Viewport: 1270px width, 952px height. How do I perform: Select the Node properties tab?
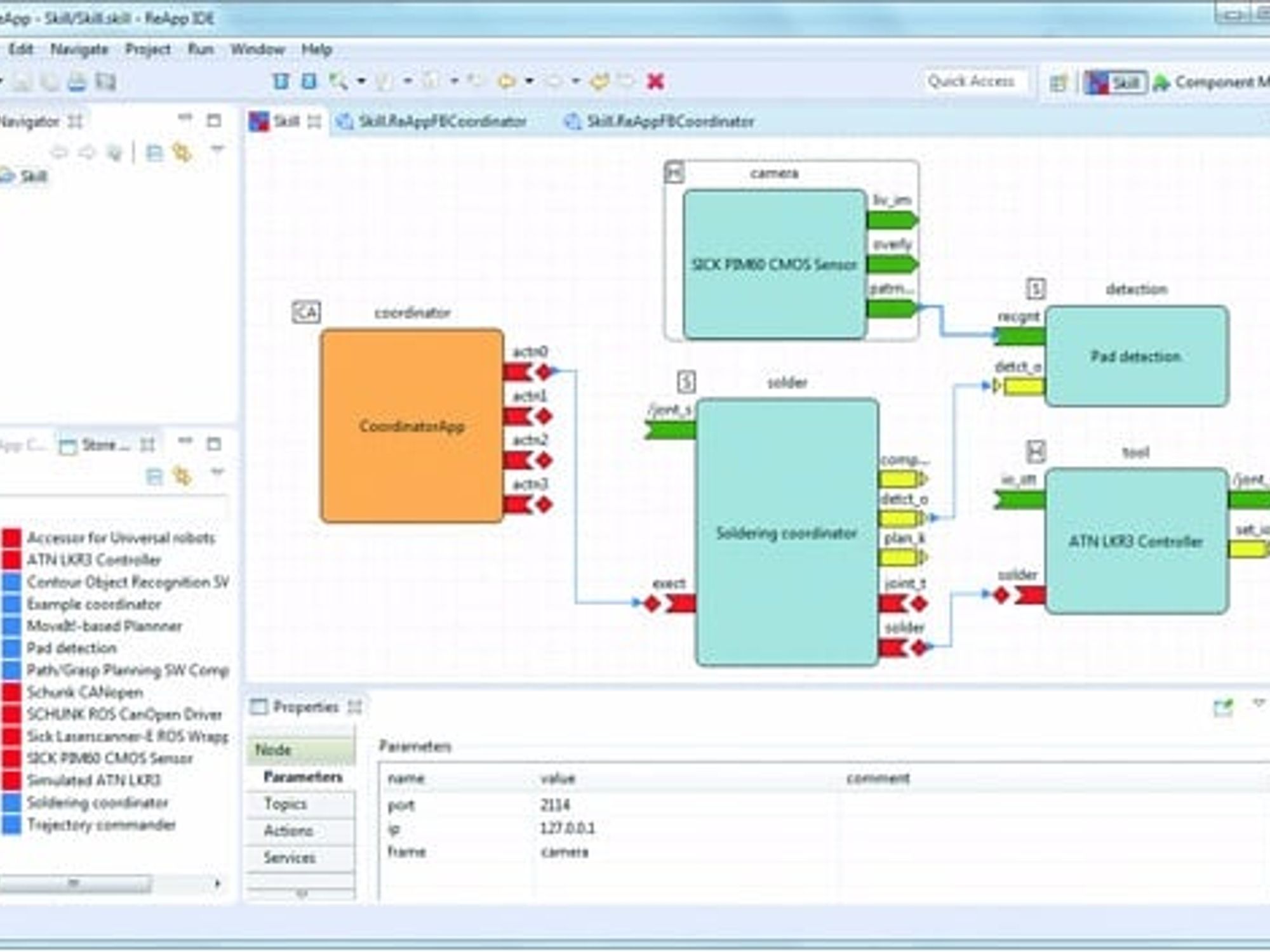pyautogui.click(x=301, y=750)
